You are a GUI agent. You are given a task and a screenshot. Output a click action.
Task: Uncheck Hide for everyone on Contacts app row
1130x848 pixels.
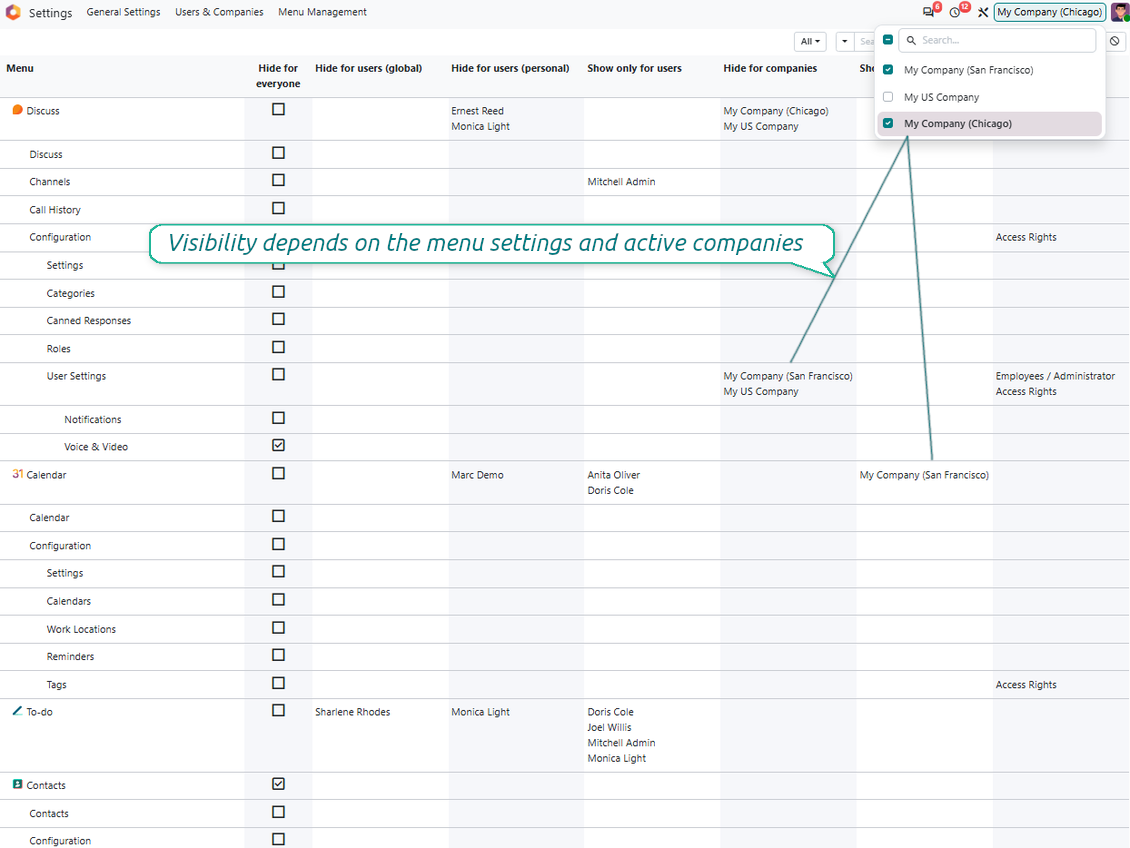pos(278,784)
